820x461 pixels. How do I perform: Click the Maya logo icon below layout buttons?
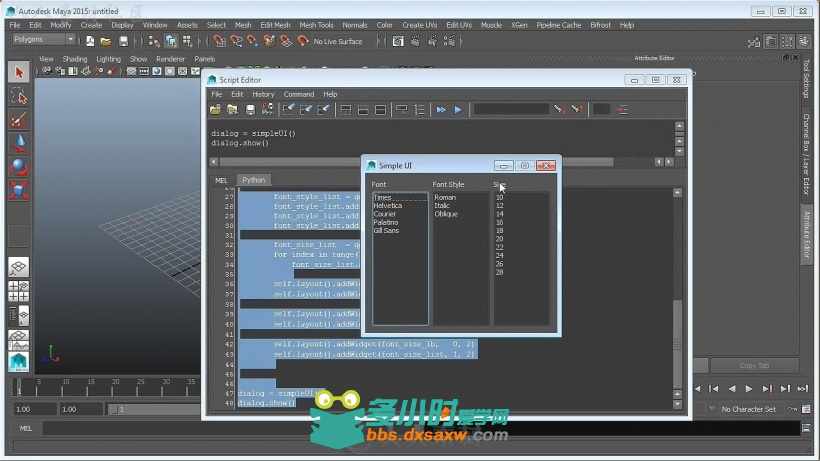click(x=19, y=362)
